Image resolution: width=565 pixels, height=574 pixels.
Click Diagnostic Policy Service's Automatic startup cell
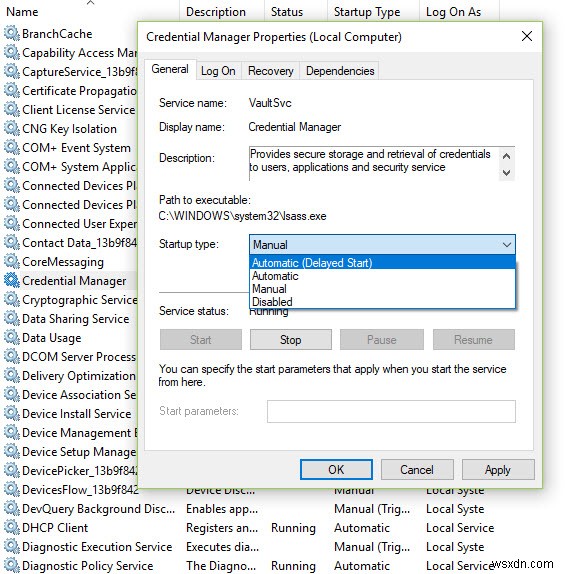[x=362, y=566]
